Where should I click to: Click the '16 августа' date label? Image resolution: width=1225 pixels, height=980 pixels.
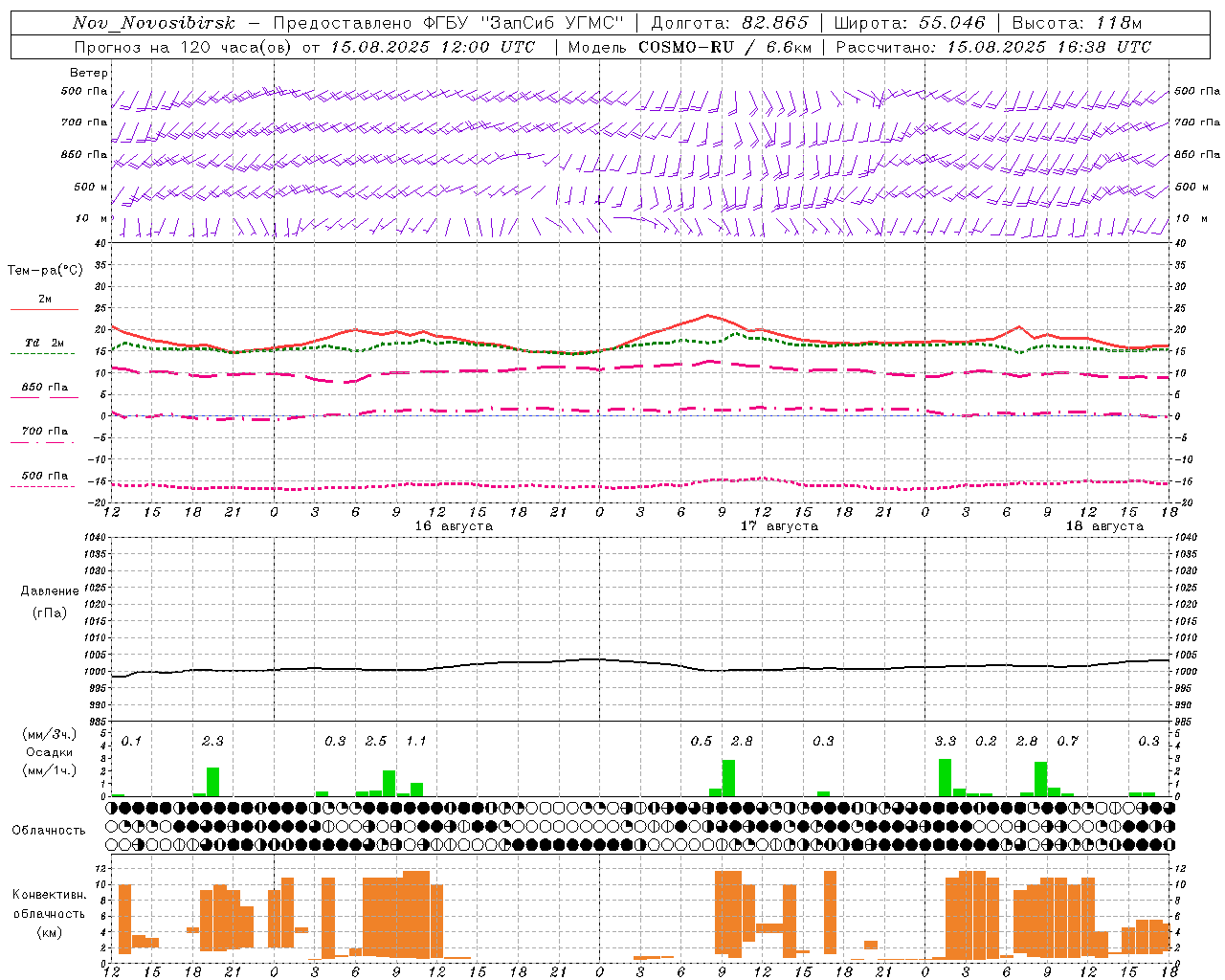click(x=454, y=526)
